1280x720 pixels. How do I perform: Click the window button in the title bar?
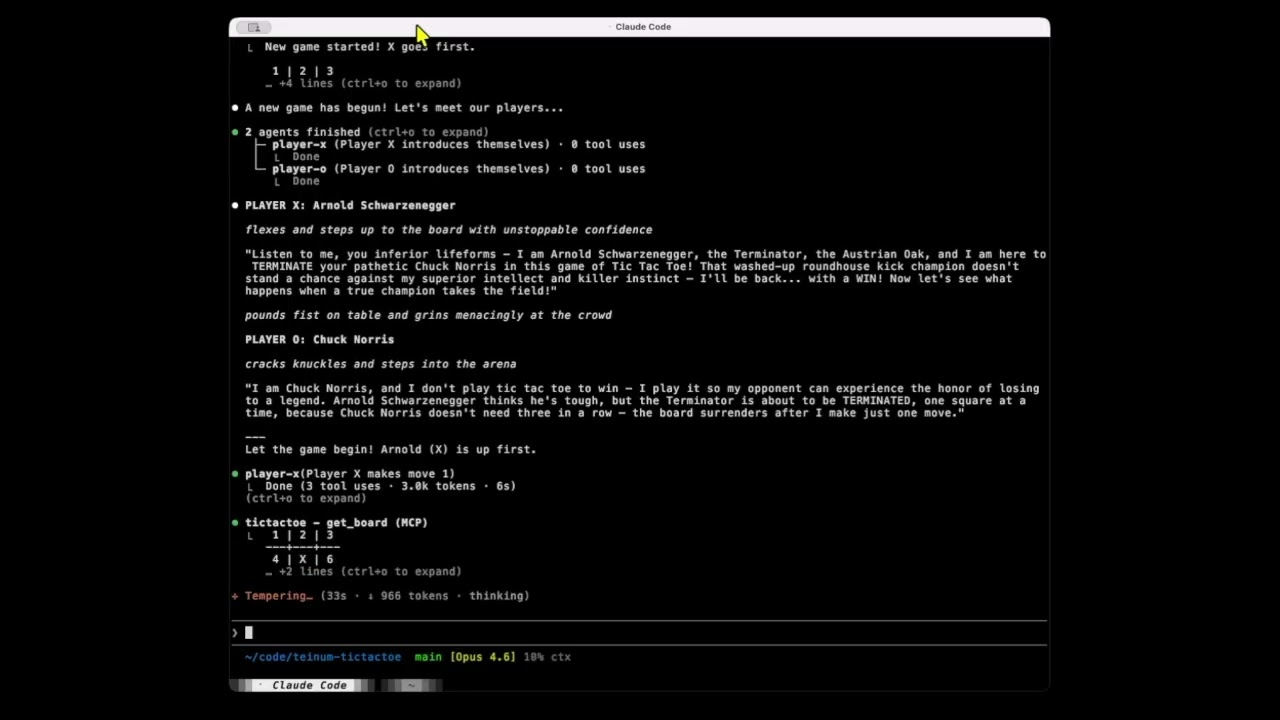coord(254,27)
